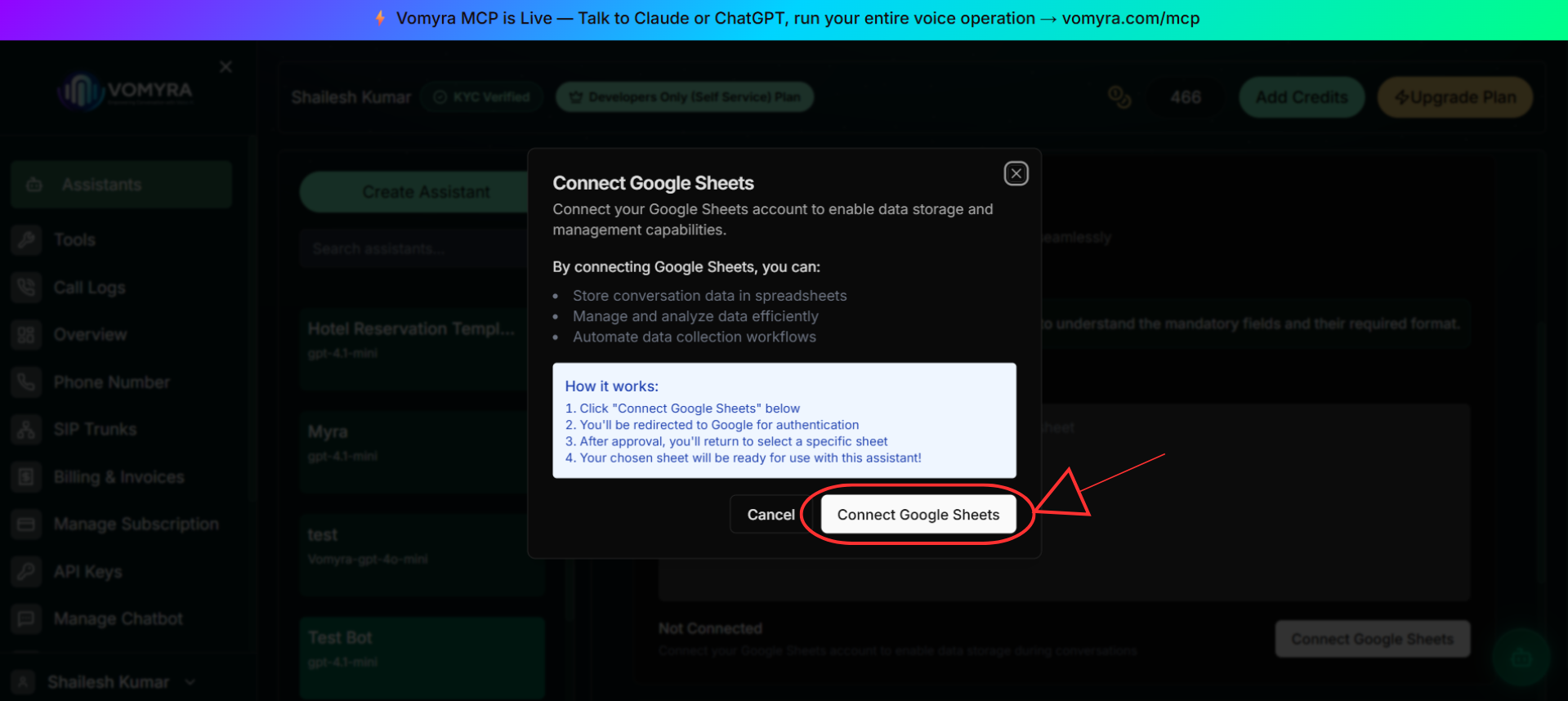Viewport: 1568px width, 701px height.
Task: Click the Search assistants input field
Action: (423, 248)
